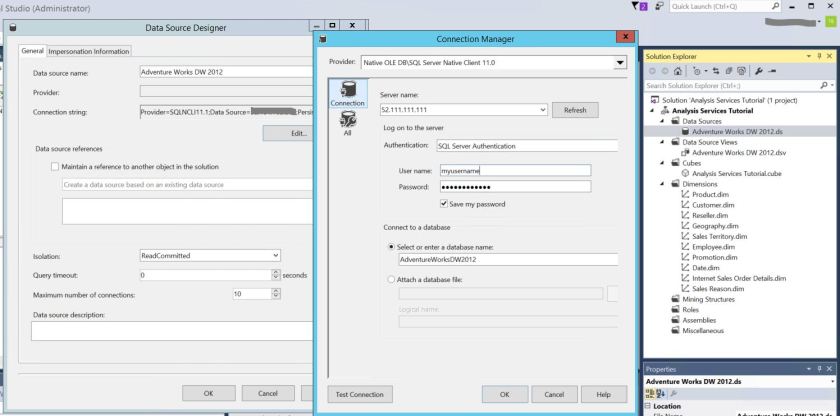Screen dimensions: 840x416
Task: Open the Server name dropdown
Action: point(543,110)
